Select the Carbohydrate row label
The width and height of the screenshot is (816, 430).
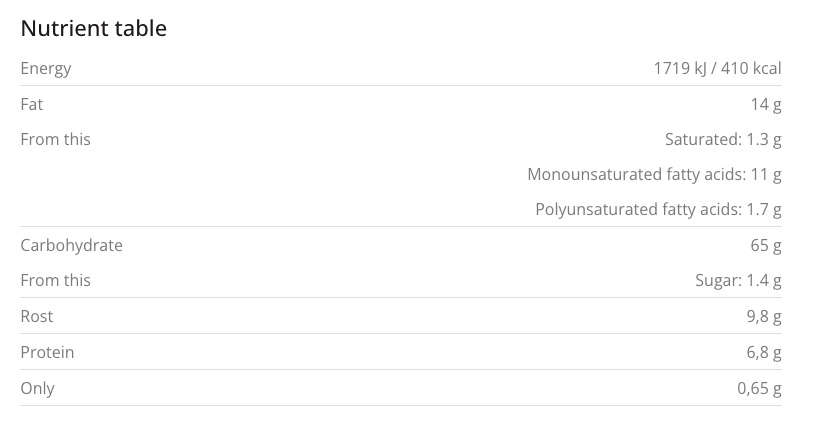[71, 245]
